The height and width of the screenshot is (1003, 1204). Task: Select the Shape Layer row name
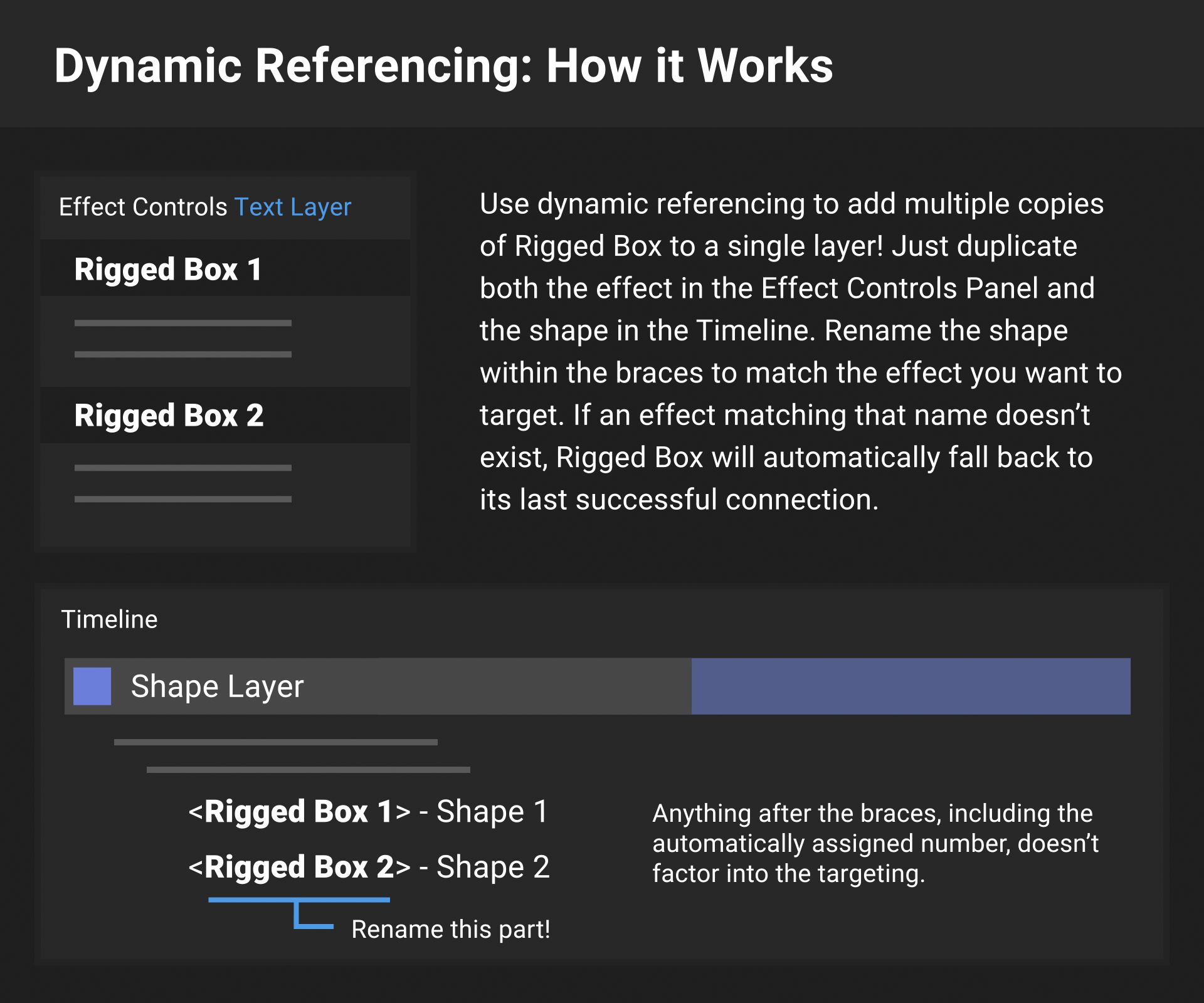coord(217,686)
